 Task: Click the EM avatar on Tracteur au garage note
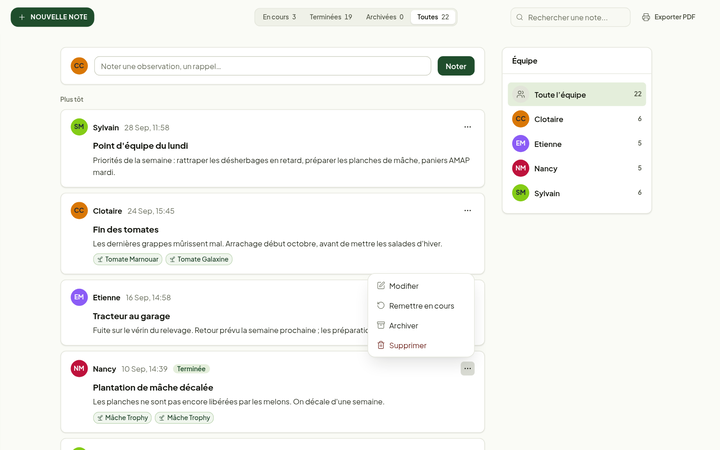pyautogui.click(x=79, y=297)
